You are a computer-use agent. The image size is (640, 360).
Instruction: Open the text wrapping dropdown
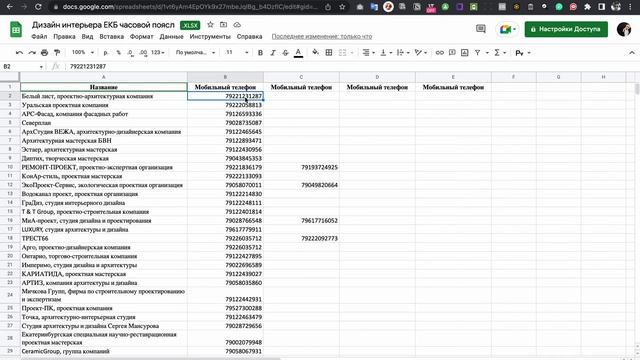coord(402,53)
